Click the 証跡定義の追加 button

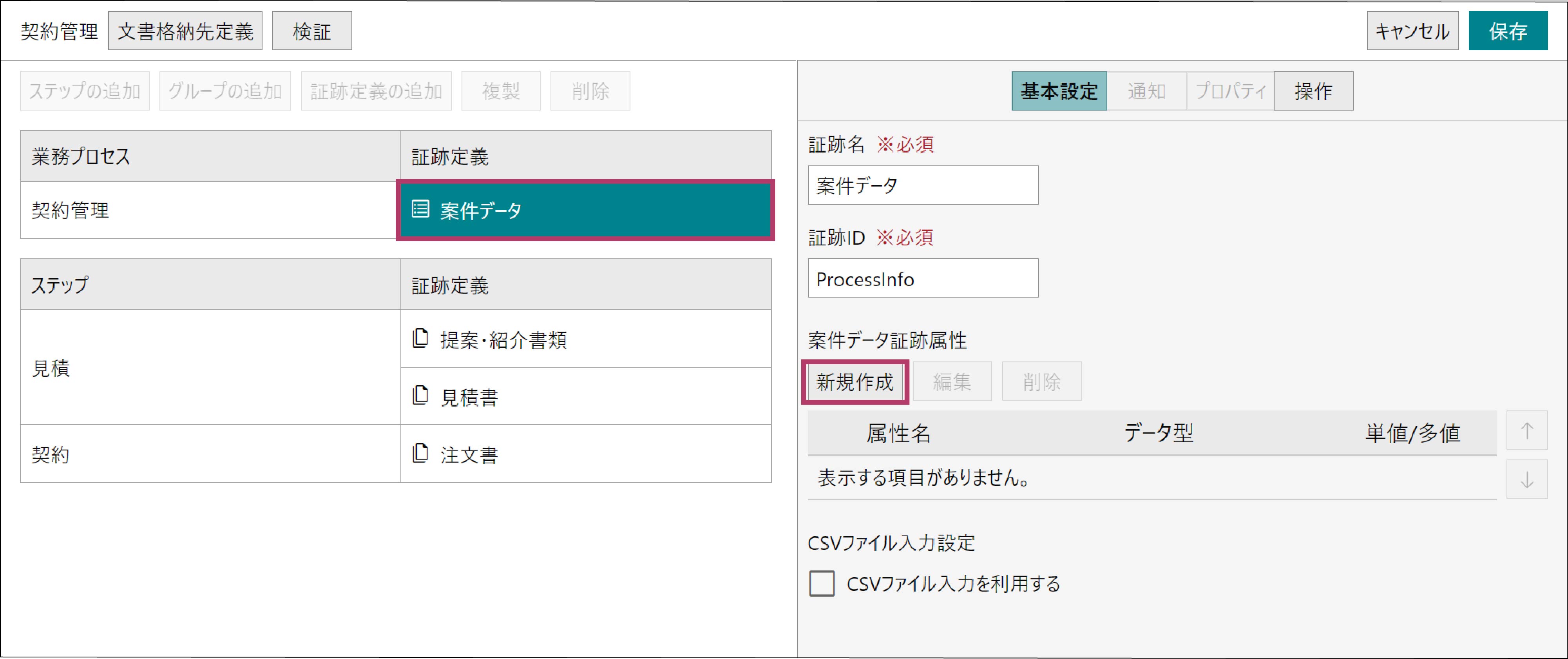tap(376, 91)
